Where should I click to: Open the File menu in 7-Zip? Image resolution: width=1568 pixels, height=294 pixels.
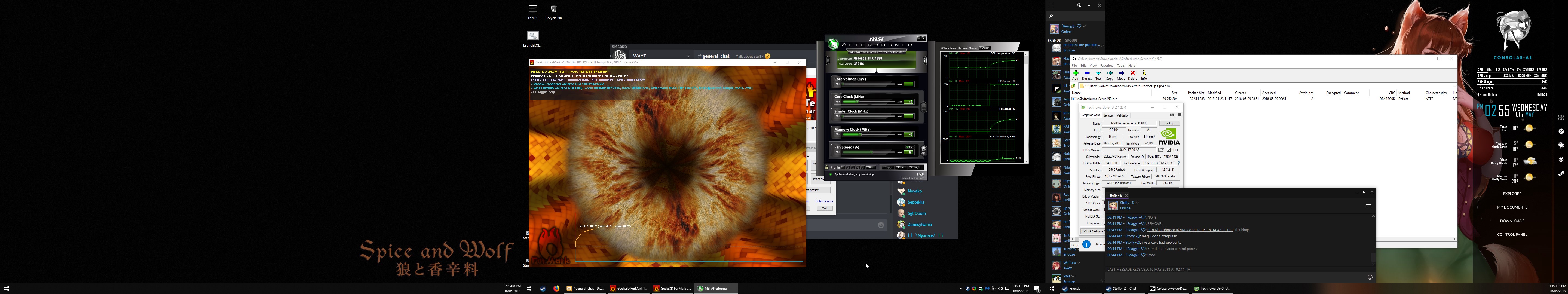(x=1074, y=66)
